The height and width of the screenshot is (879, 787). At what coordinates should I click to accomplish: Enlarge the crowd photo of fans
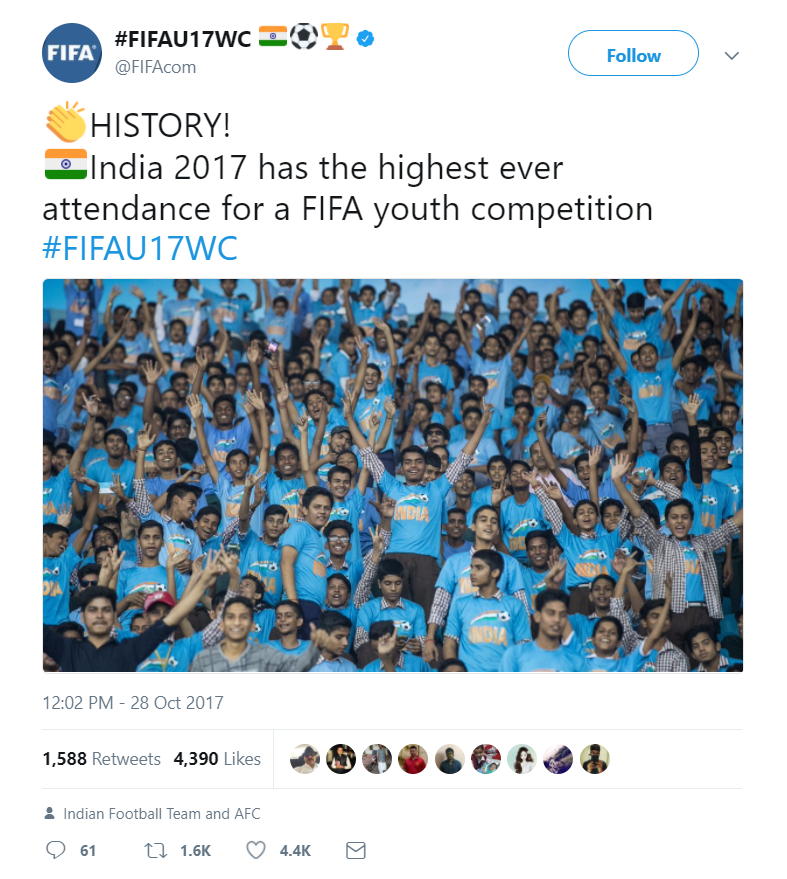click(x=393, y=475)
